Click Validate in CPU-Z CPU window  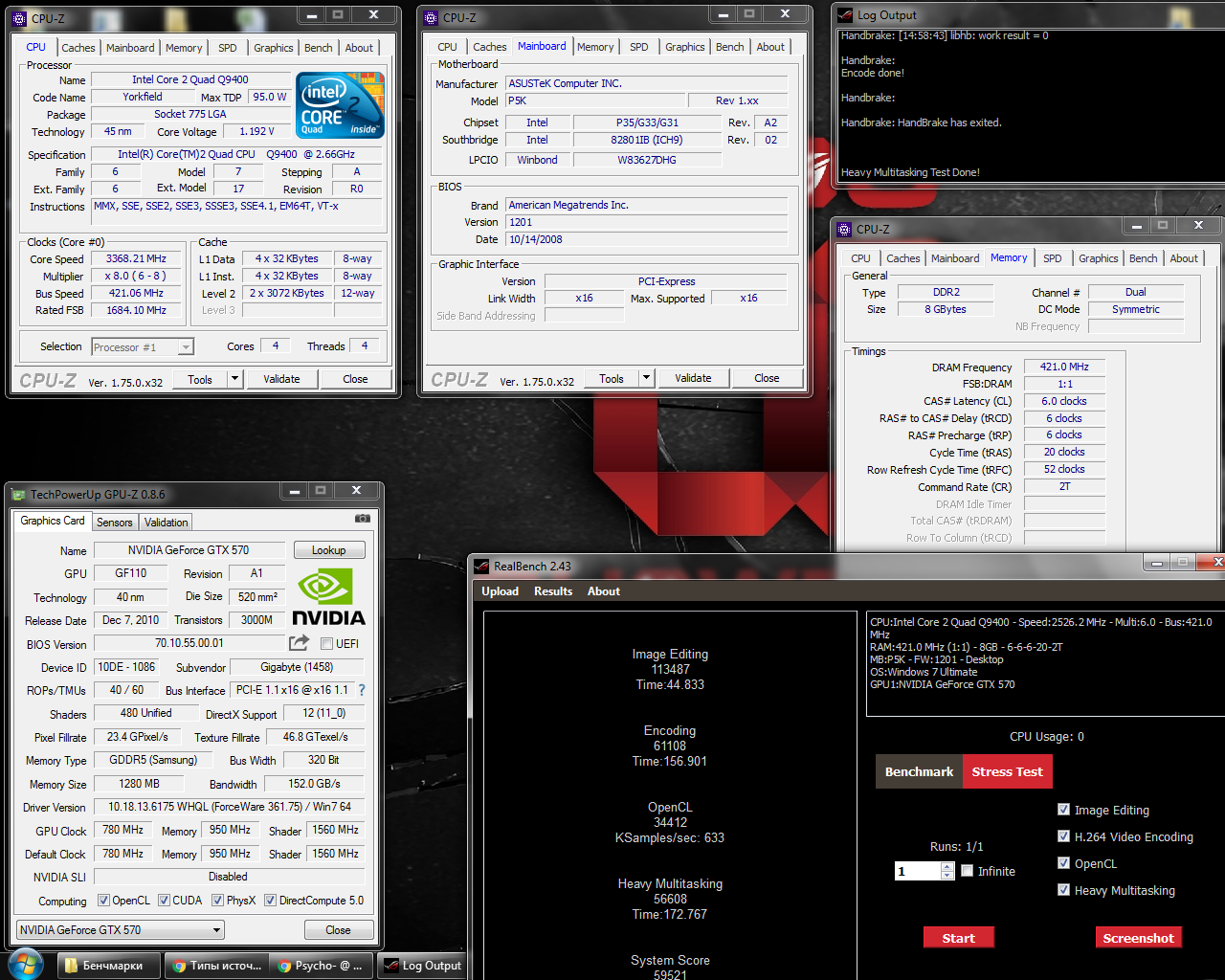pos(281,379)
